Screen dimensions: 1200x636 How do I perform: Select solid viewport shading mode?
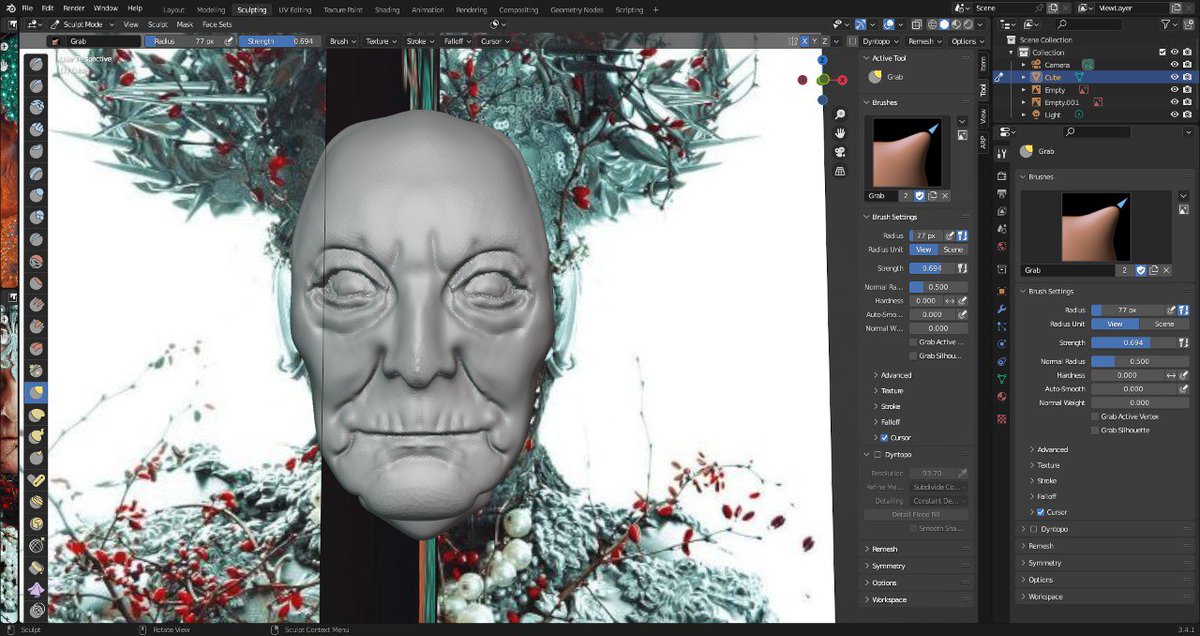coord(945,24)
